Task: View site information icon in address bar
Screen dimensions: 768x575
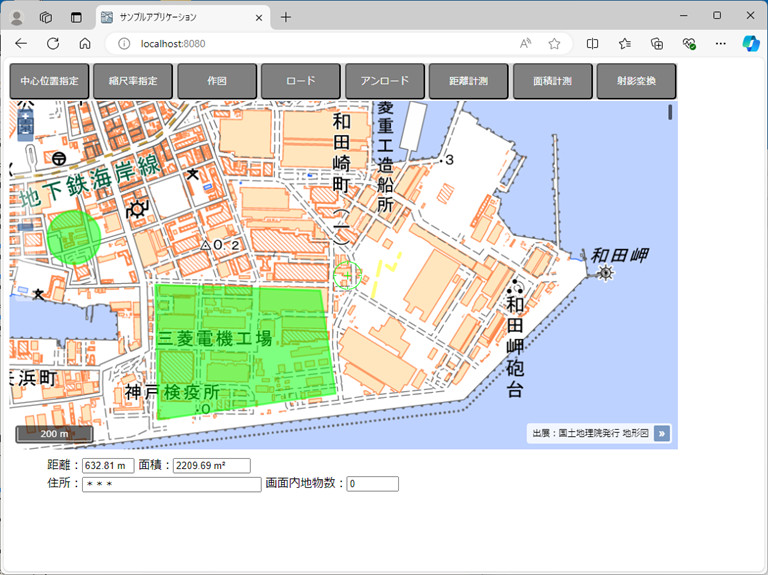Action: [124, 44]
